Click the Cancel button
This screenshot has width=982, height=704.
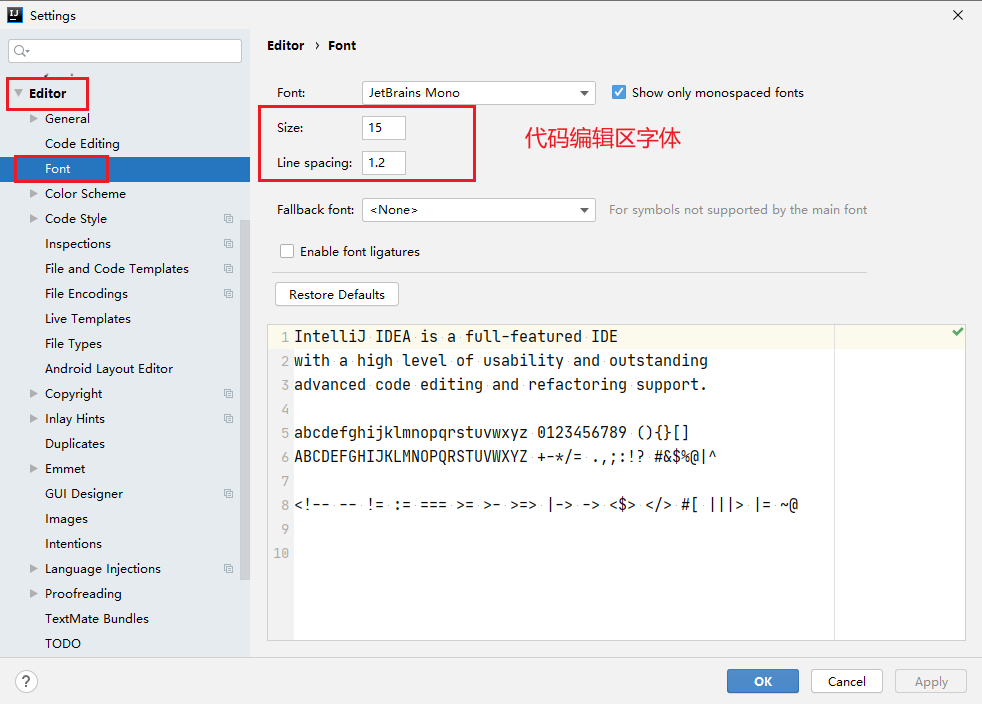pos(847,681)
